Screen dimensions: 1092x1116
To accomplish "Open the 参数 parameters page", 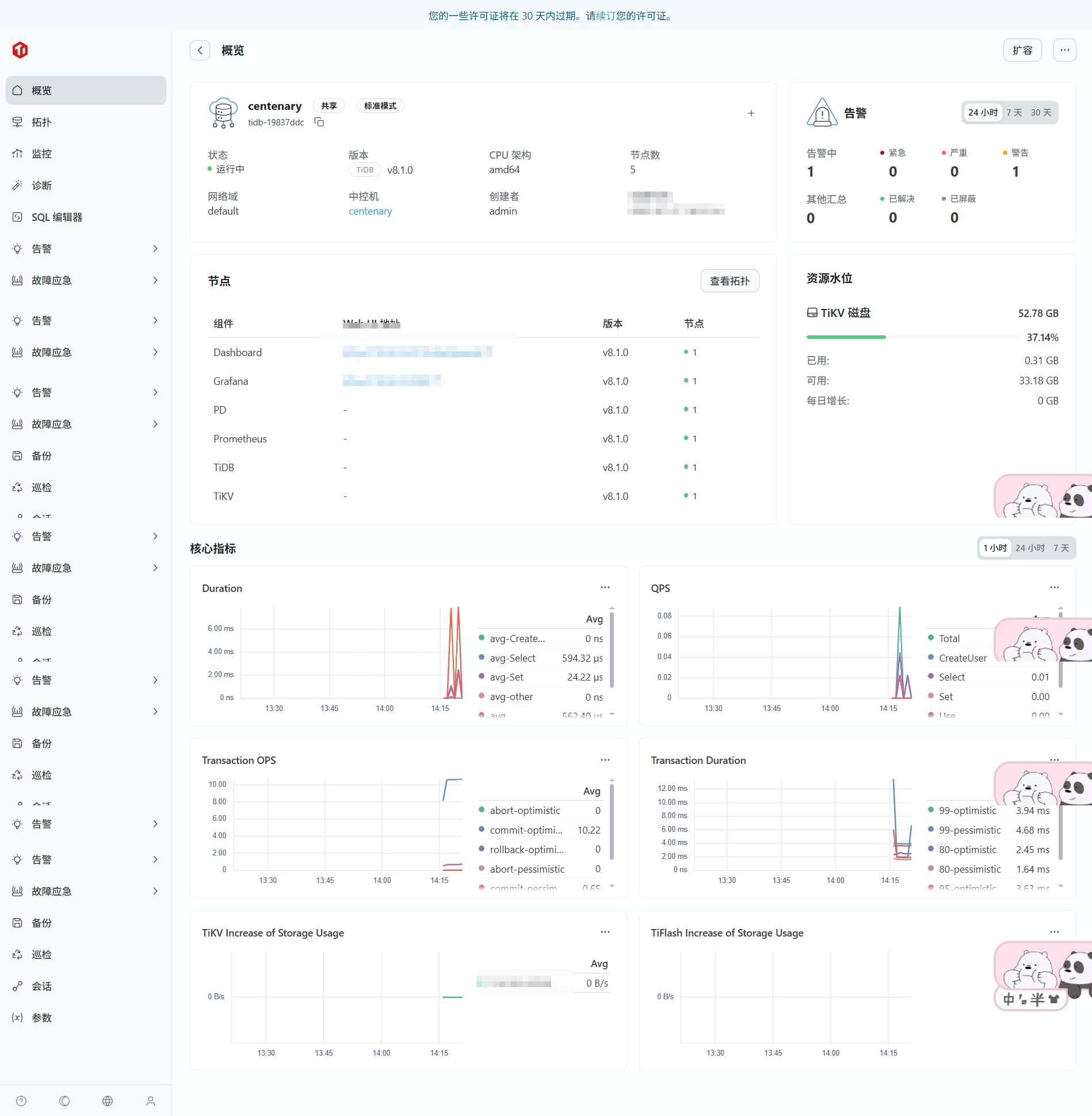I will (x=86, y=1018).
